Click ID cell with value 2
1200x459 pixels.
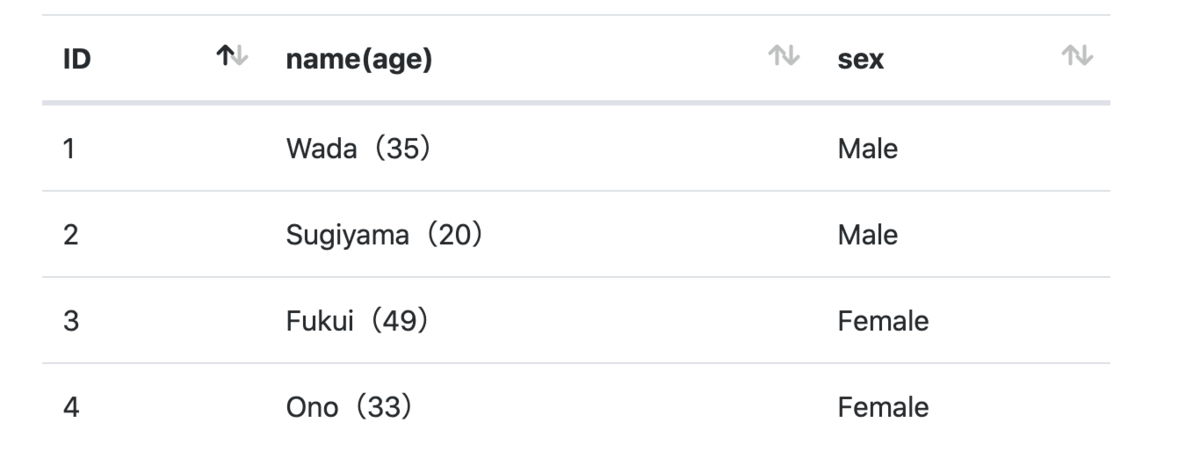tap(70, 235)
